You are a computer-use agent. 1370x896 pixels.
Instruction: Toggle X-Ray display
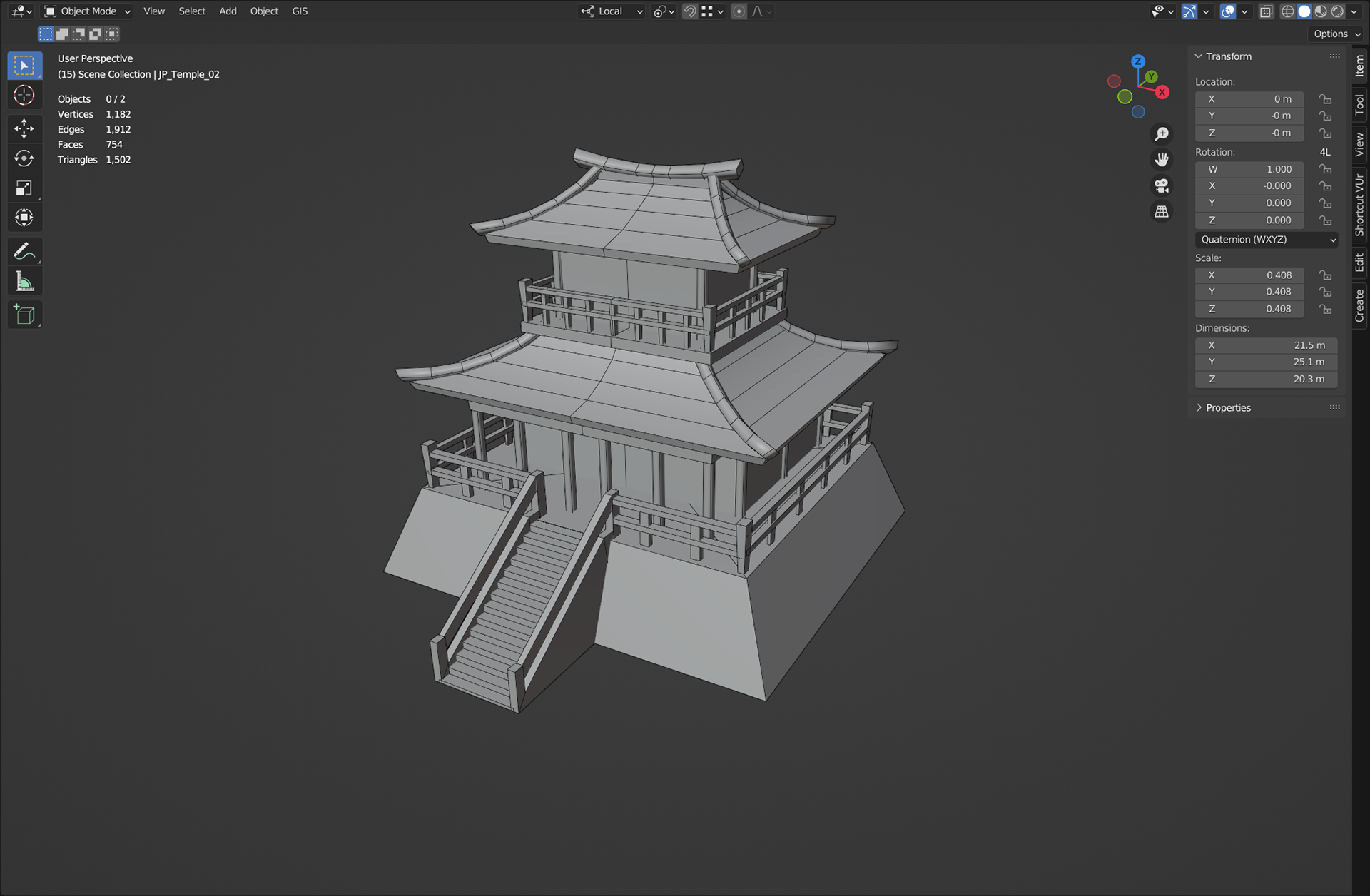(1266, 11)
